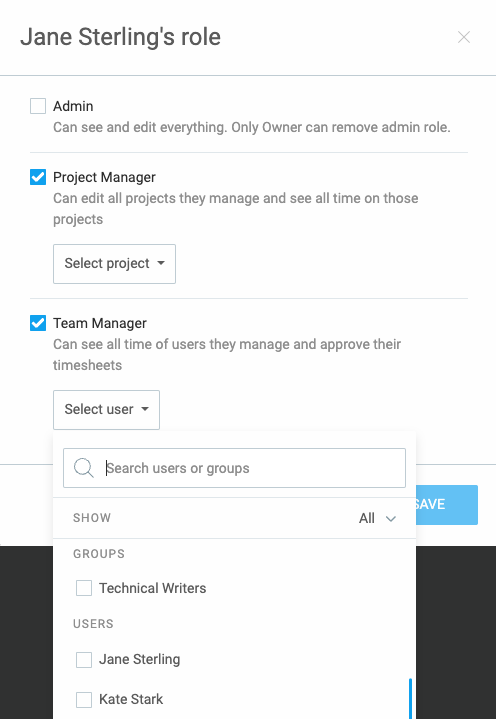Click the Search users or groups field
Image resolution: width=496 pixels, height=719 pixels.
tap(234, 468)
